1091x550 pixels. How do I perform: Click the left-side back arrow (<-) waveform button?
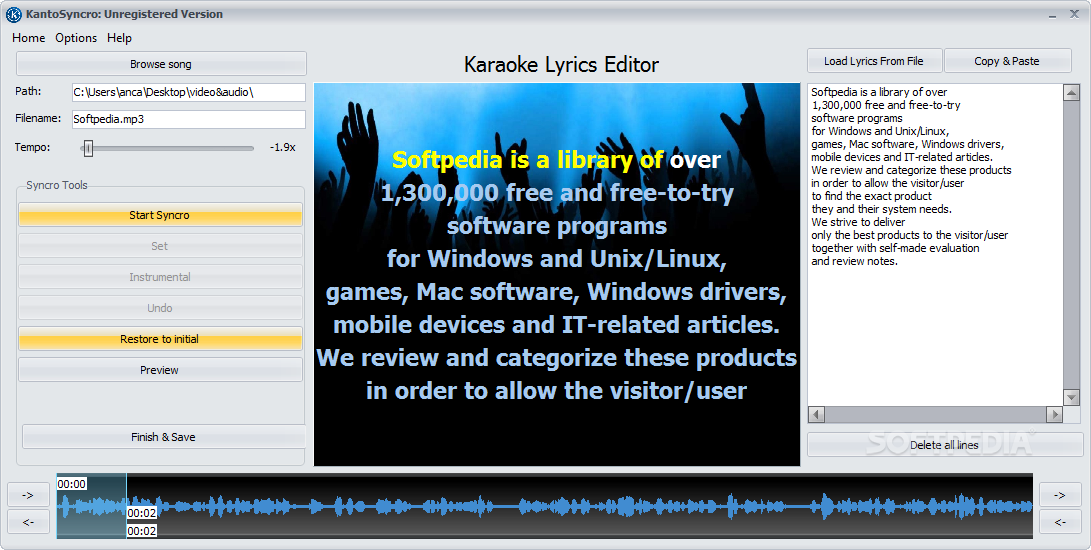click(x=29, y=521)
